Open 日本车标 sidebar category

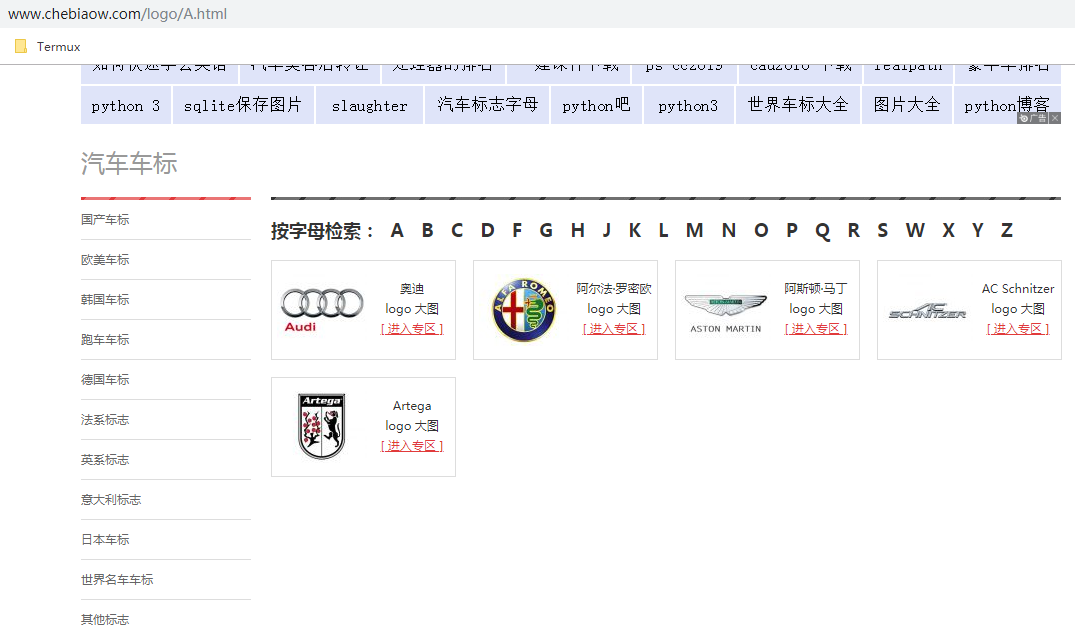[105, 539]
